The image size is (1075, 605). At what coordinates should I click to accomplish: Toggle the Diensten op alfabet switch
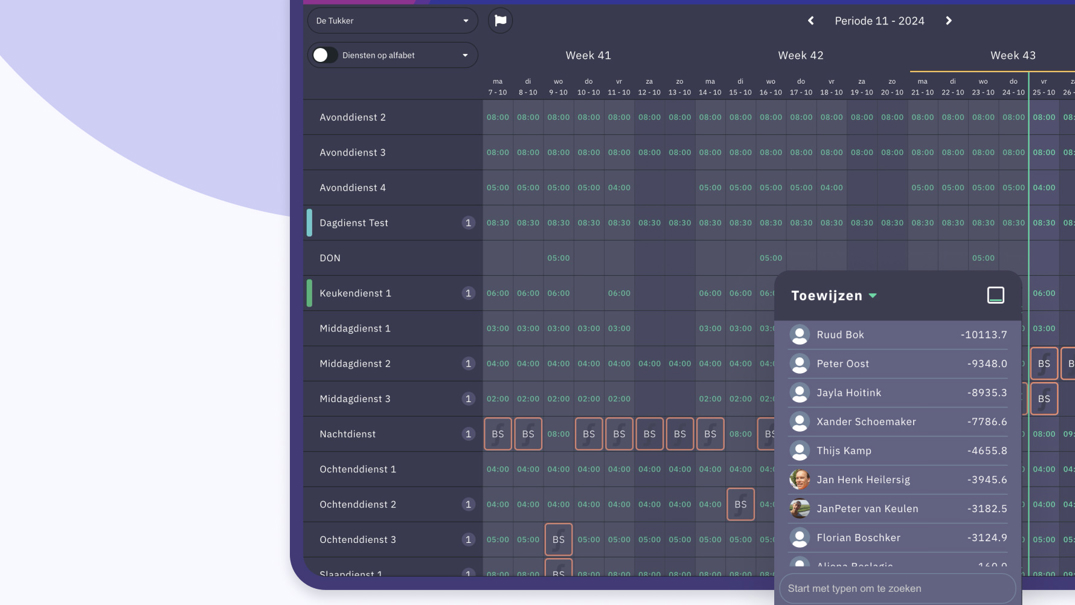tap(323, 55)
